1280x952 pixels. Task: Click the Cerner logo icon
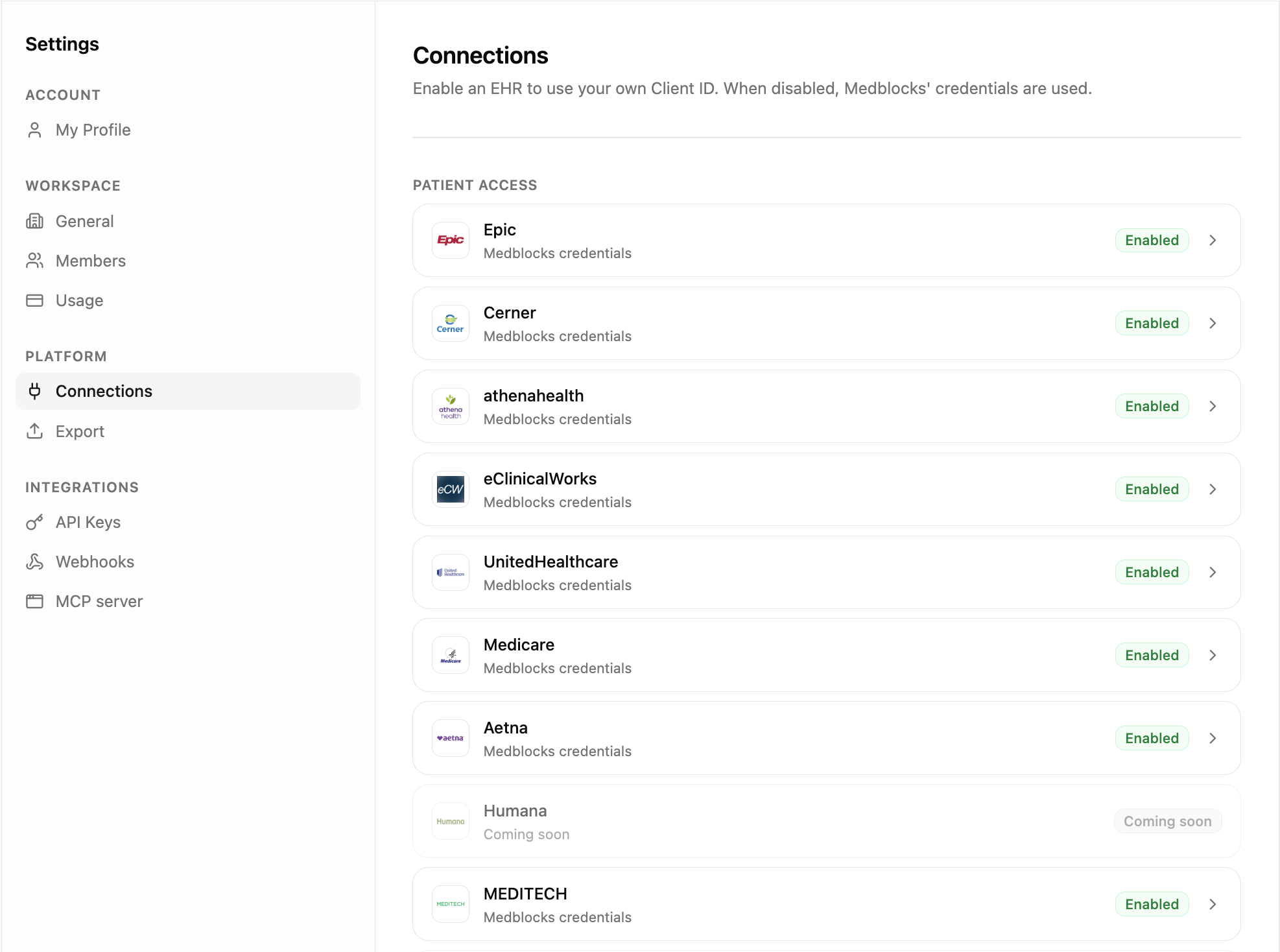451,323
